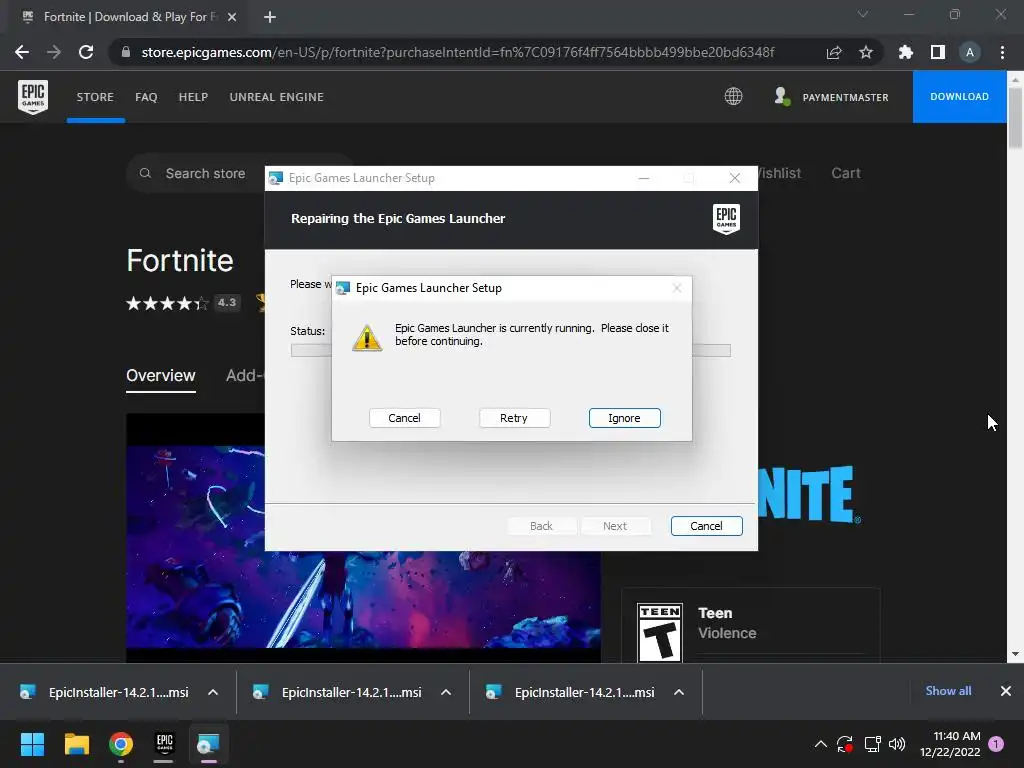The height and width of the screenshot is (768, 1024).
Task: Open the Chrome three-dot menu
Action: click(1002, 52)
